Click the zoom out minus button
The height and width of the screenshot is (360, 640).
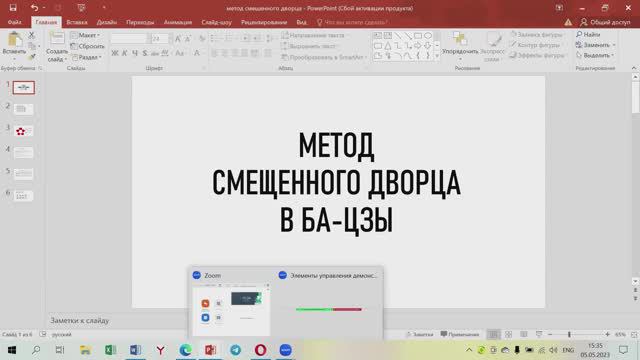(550, 334)
